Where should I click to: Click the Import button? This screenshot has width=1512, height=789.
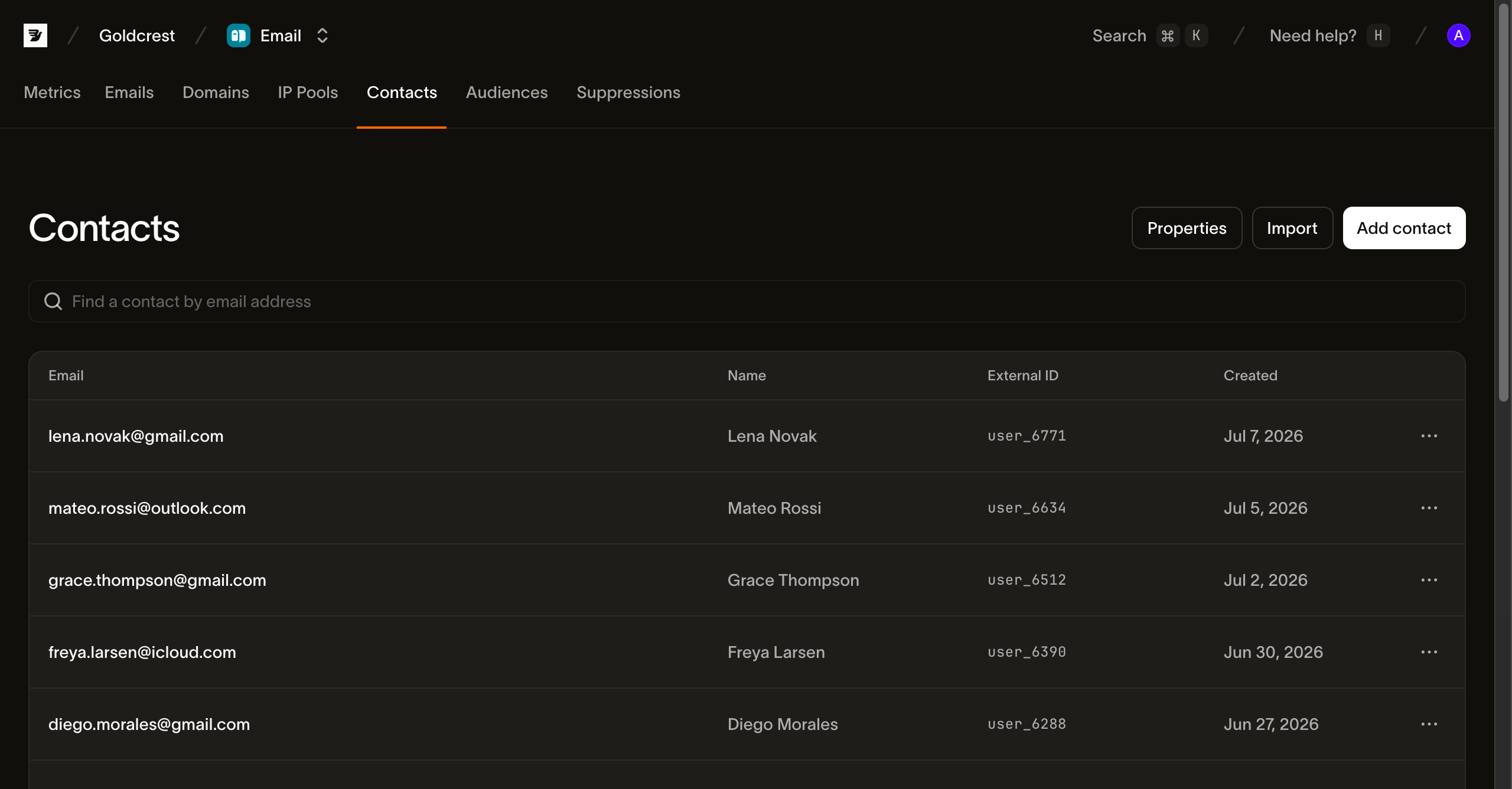(x=1292, y=228)
